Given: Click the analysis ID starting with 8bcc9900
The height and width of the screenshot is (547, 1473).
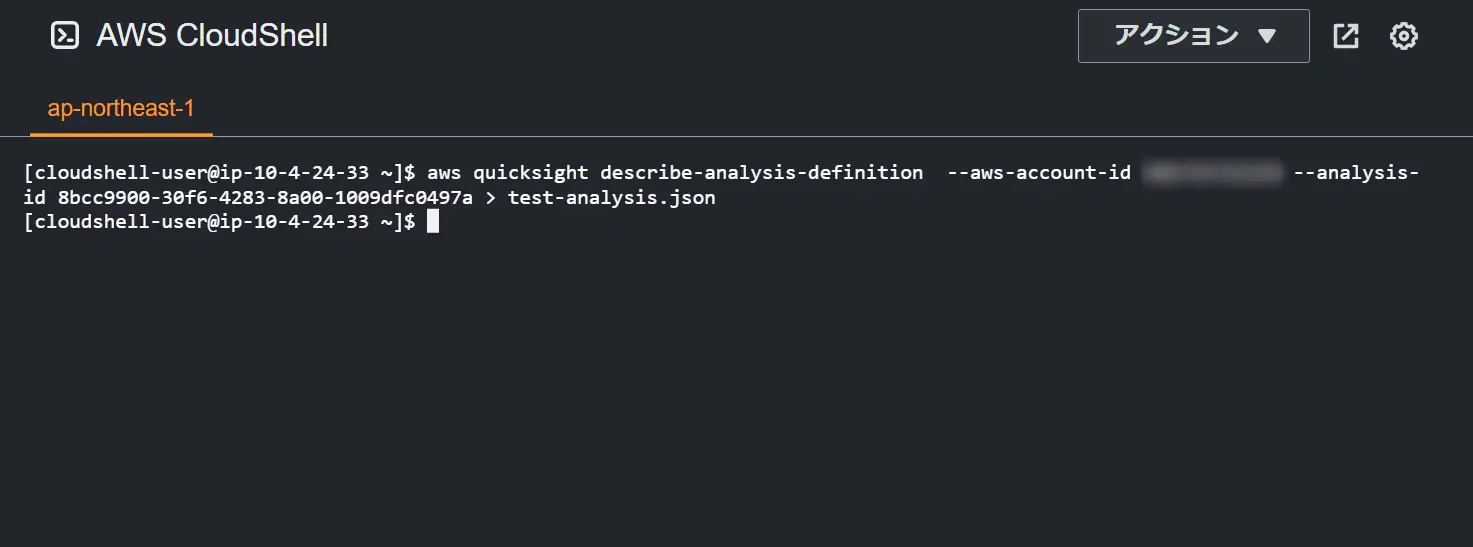Looking at the screenshot, I should (x=265, y=197).
